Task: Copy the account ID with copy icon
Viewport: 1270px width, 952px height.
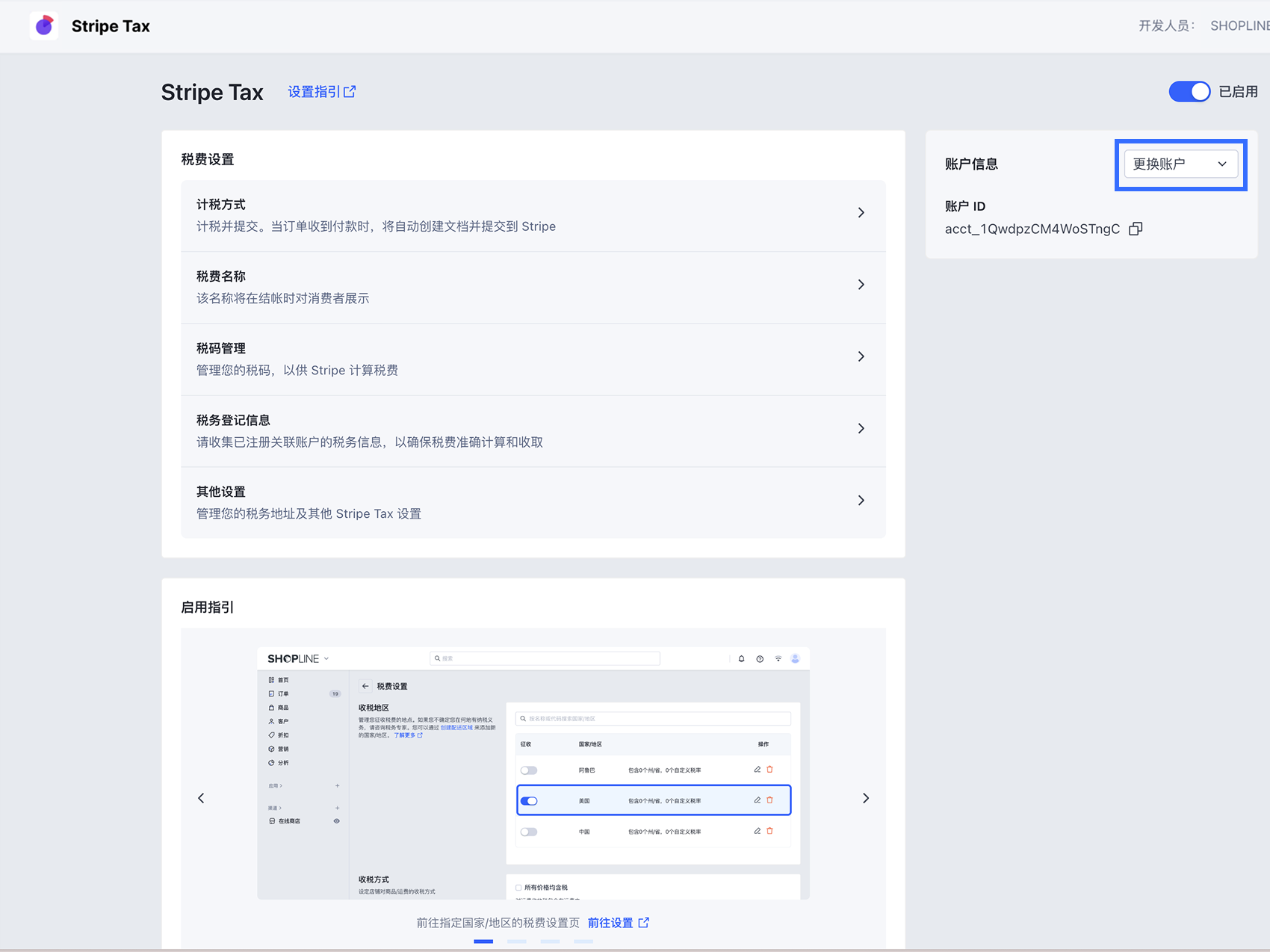Action: point(1136,229)
